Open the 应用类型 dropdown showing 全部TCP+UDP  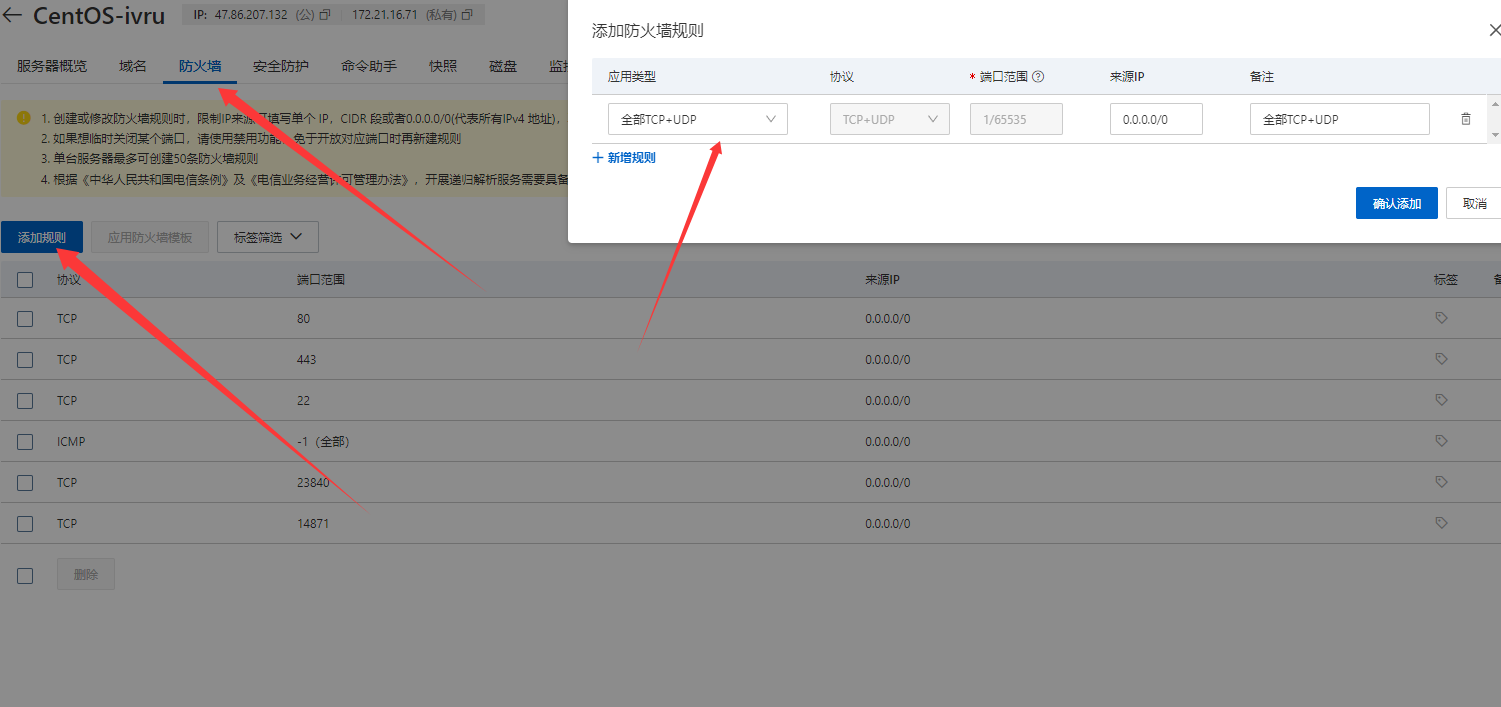[x=698, y=119]
